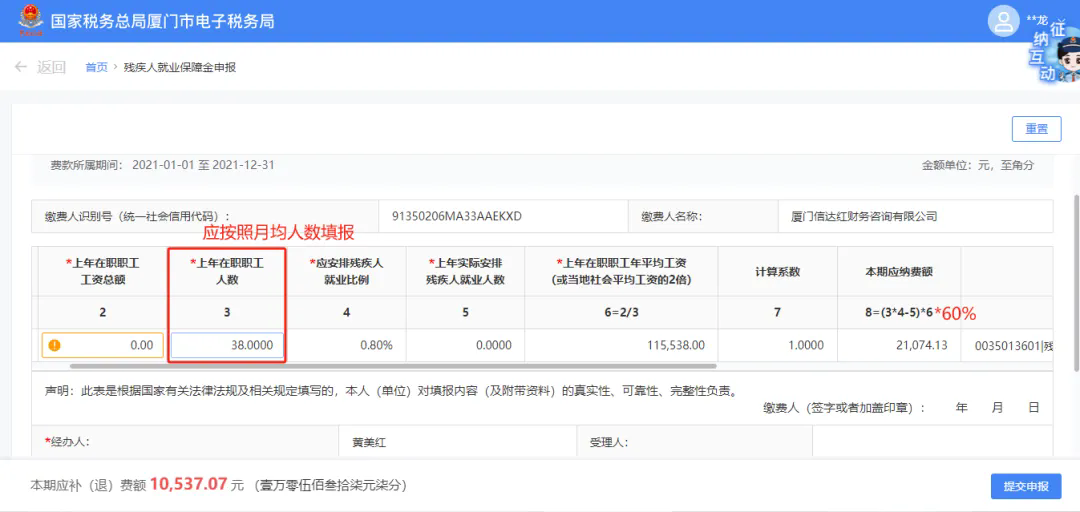Image resolution: width=1080 pixels, height=512 pixels.
Task: Click the **龙 username label
Action: 1037,19
